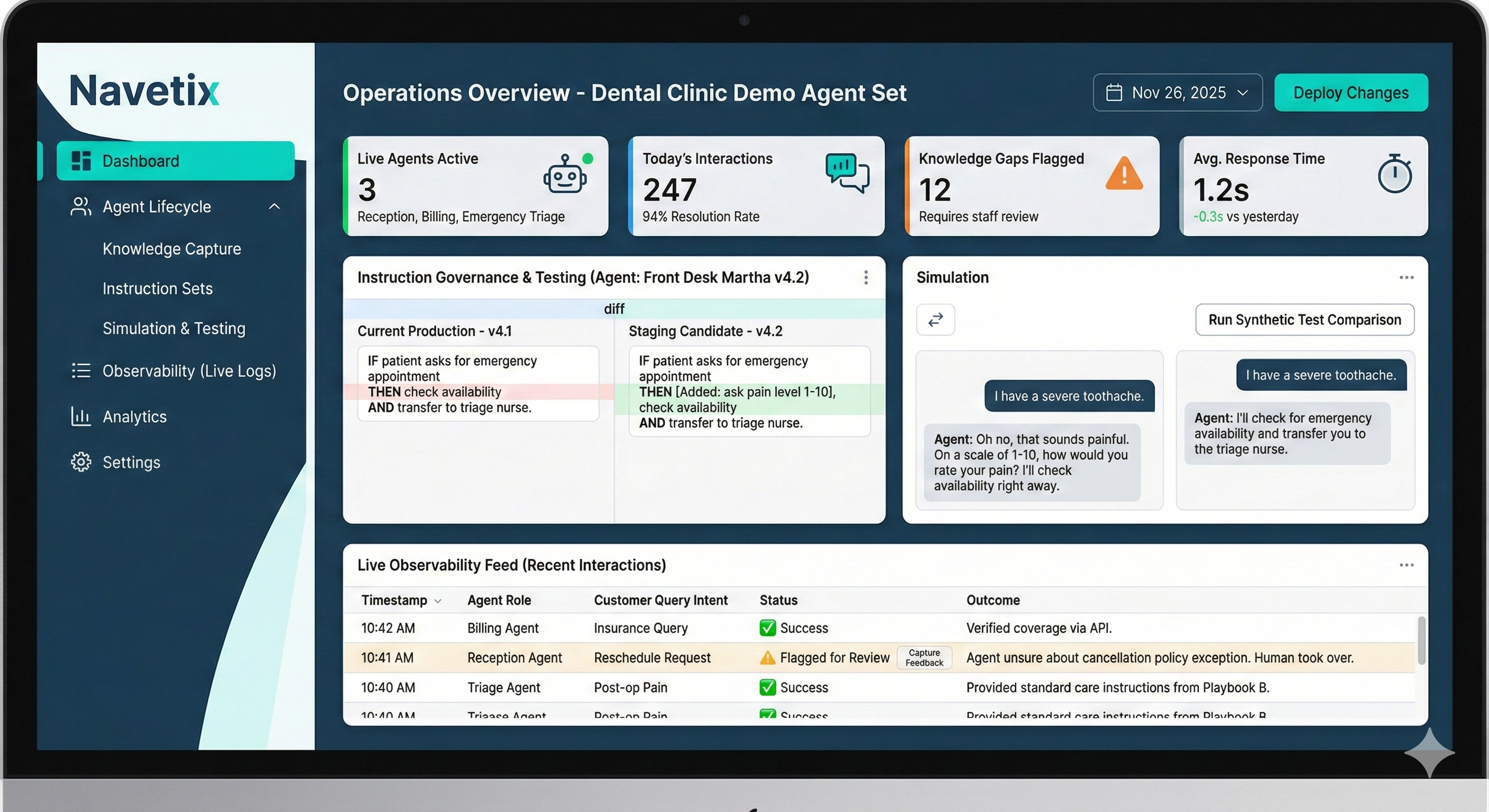
Task: Click the Deploy Changes button
Action: point(1352,93)
